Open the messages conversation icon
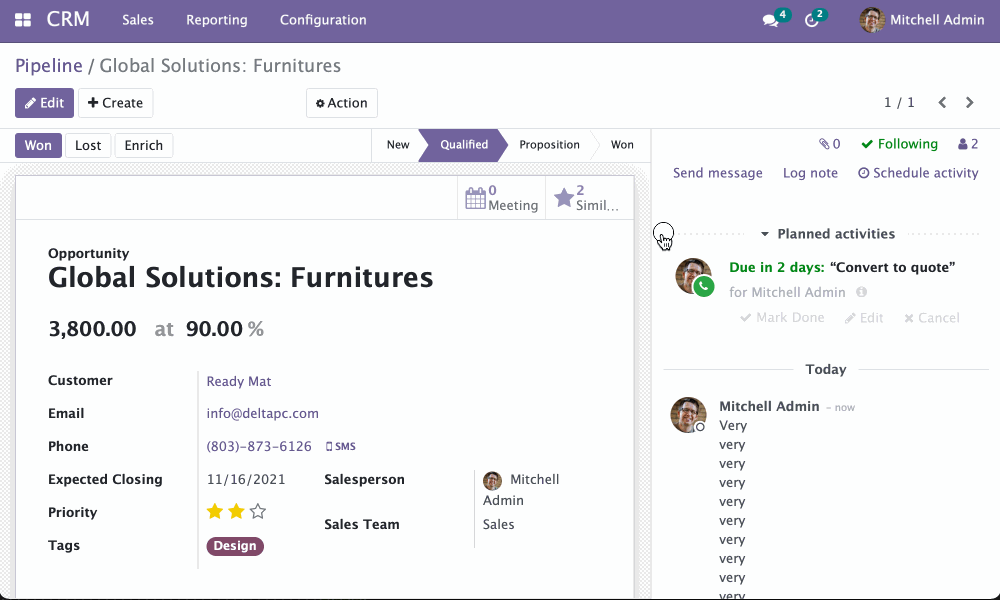Screen dimensions: 1000x600 click(770, 19)
